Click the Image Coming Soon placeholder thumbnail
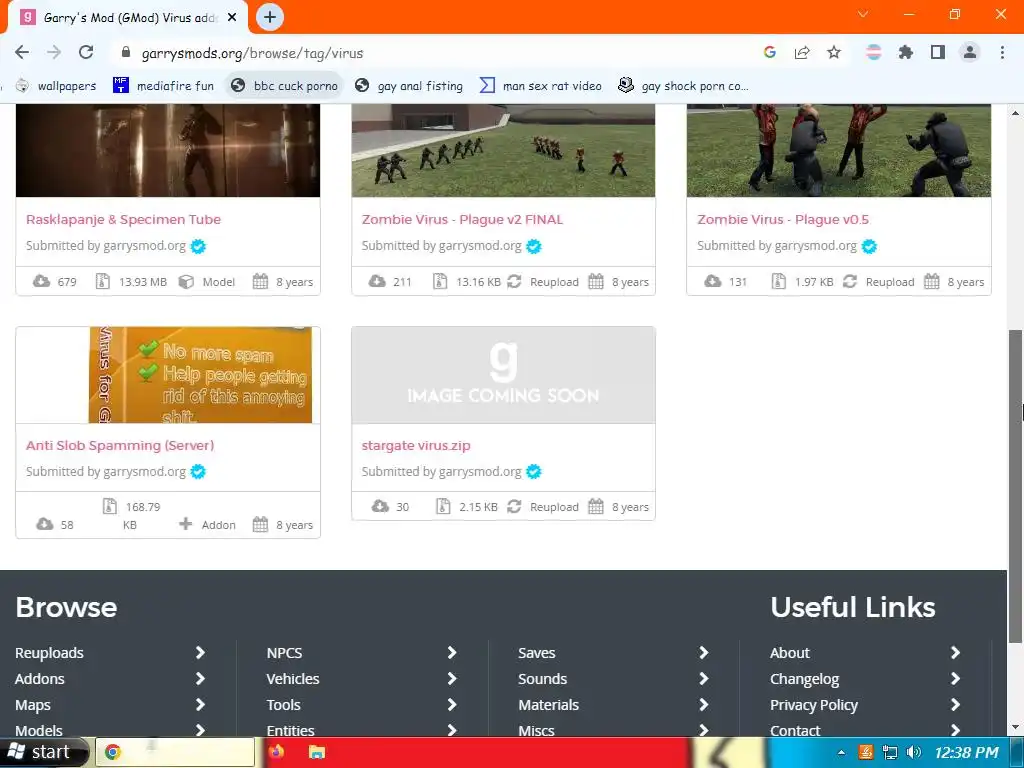Image resolution: width=1024 pixels, height=768 pixels. point(503,375)
